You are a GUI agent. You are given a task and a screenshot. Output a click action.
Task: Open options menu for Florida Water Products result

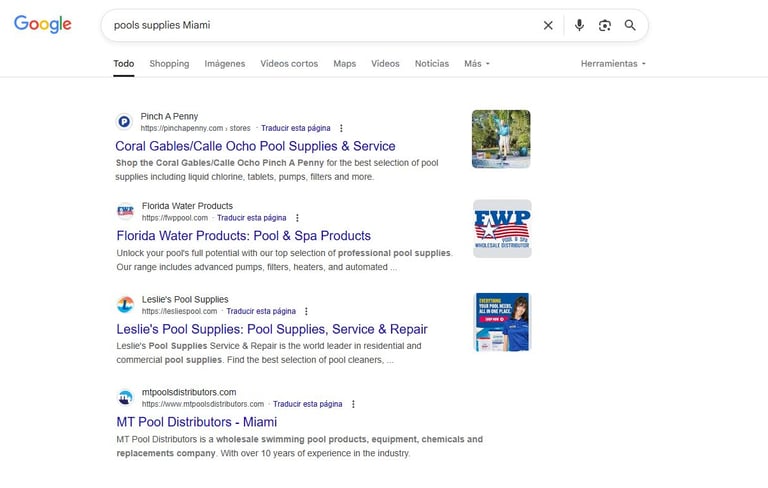point(297,218)
